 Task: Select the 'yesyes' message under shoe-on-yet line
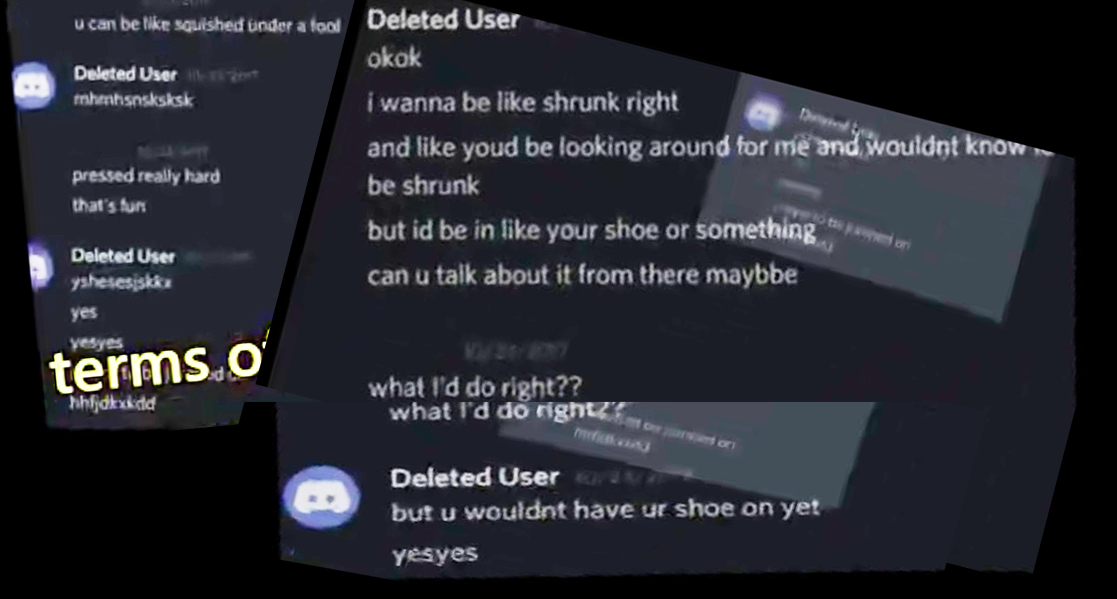click(435, 553)
